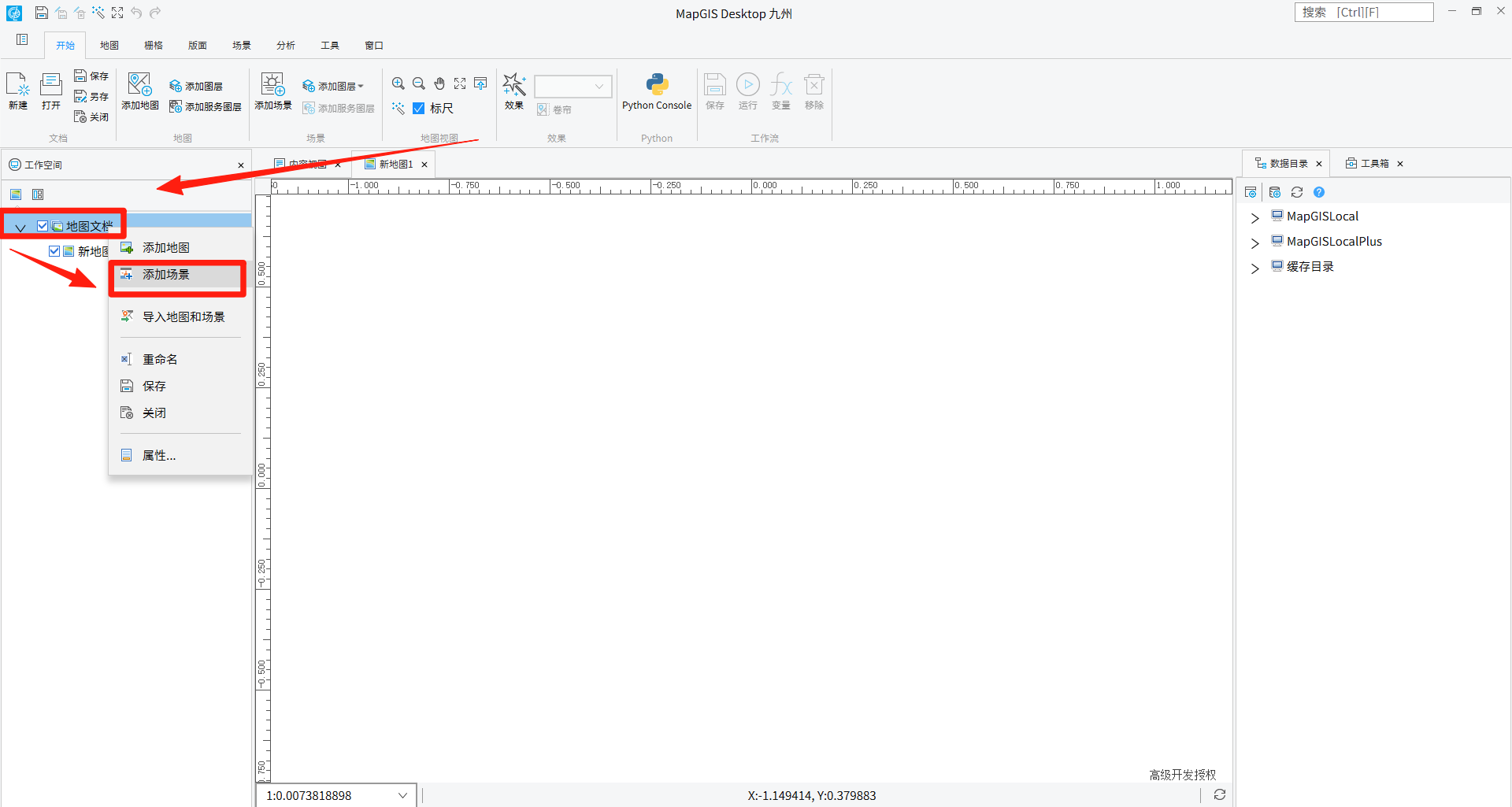The image size is (1512, 807).
Task: Choose 添加地图 from context menu
Action: coord(180,248)
